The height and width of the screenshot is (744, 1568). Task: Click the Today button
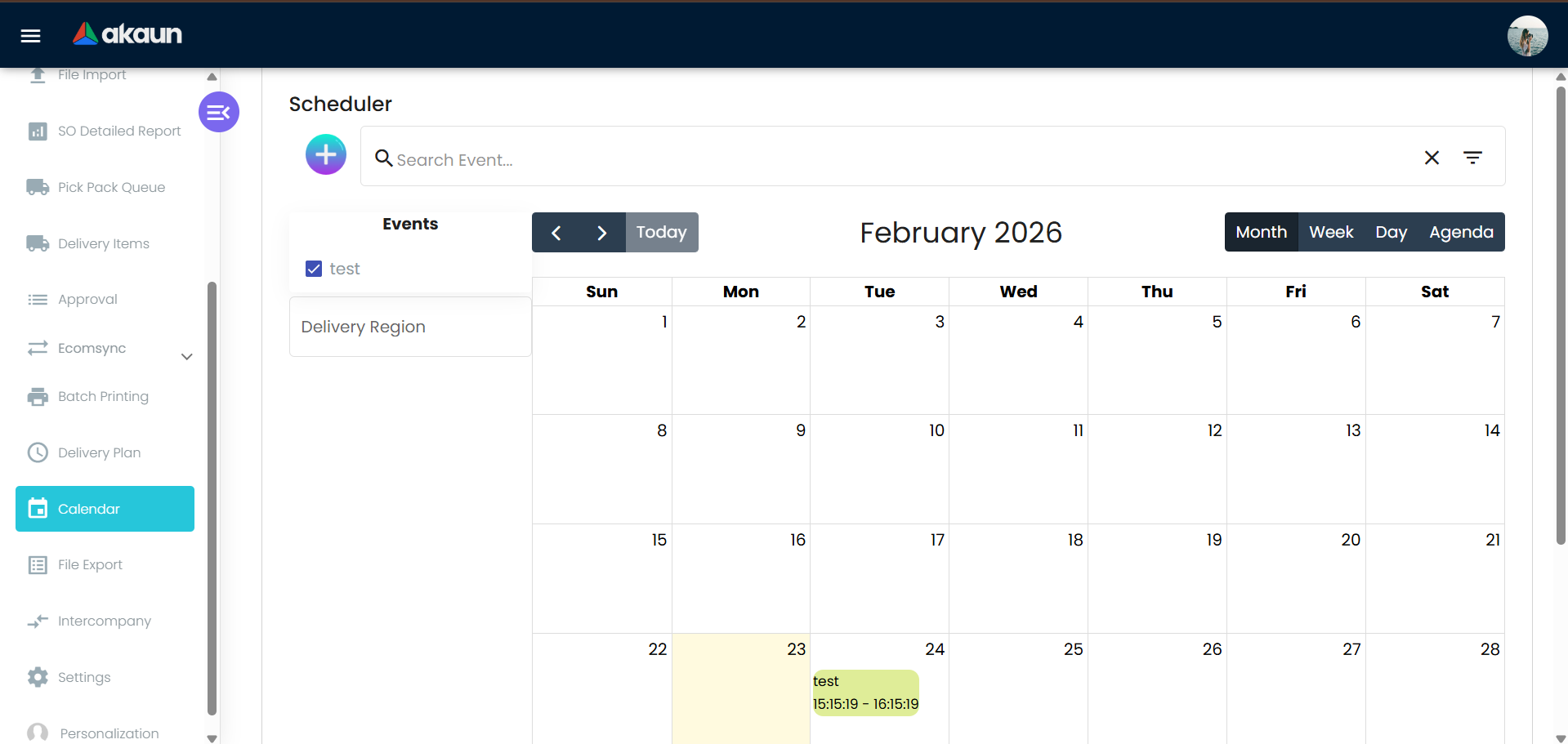pyautogui.click(x=661, y=233)
